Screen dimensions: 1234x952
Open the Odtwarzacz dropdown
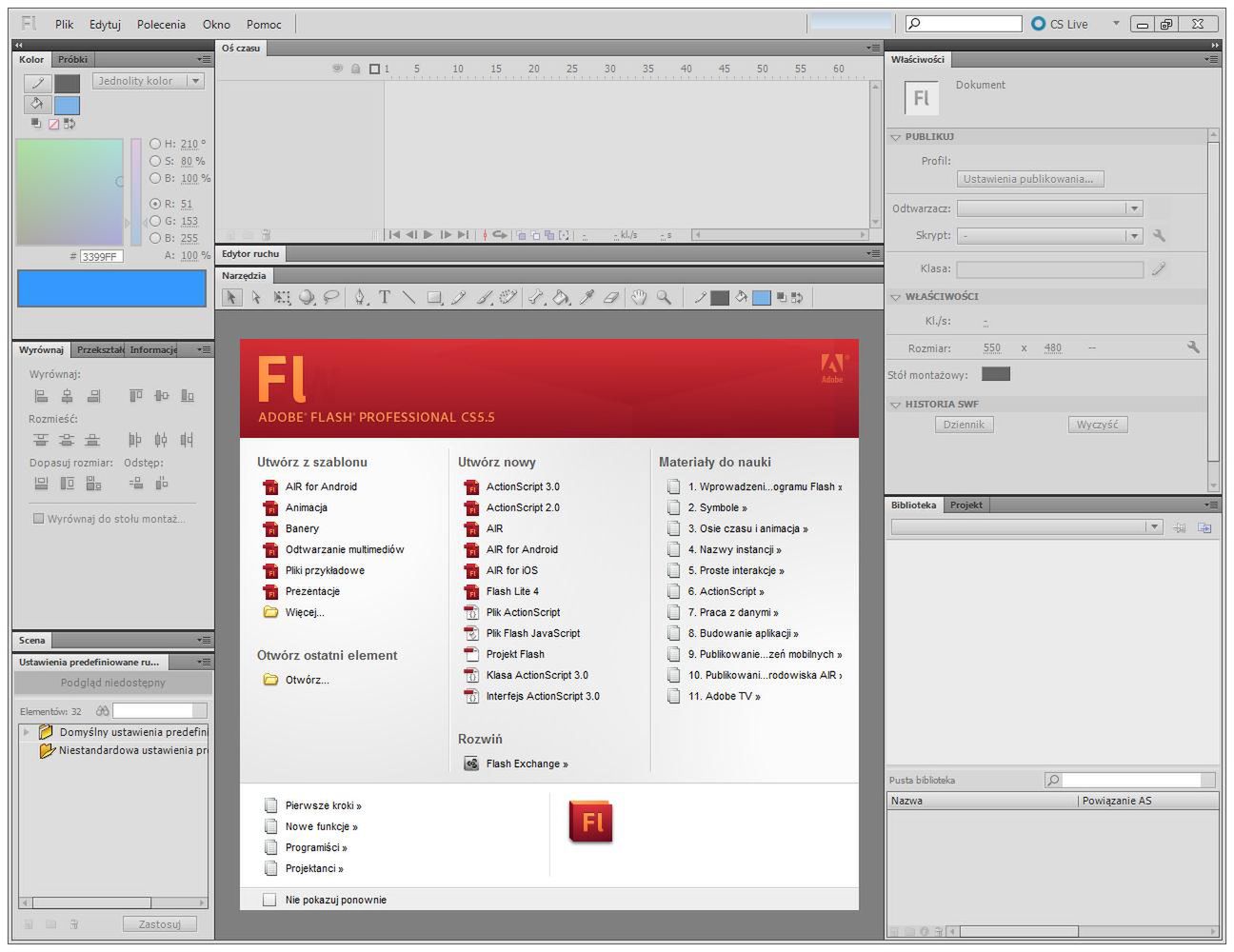(x=1049, y=208)
